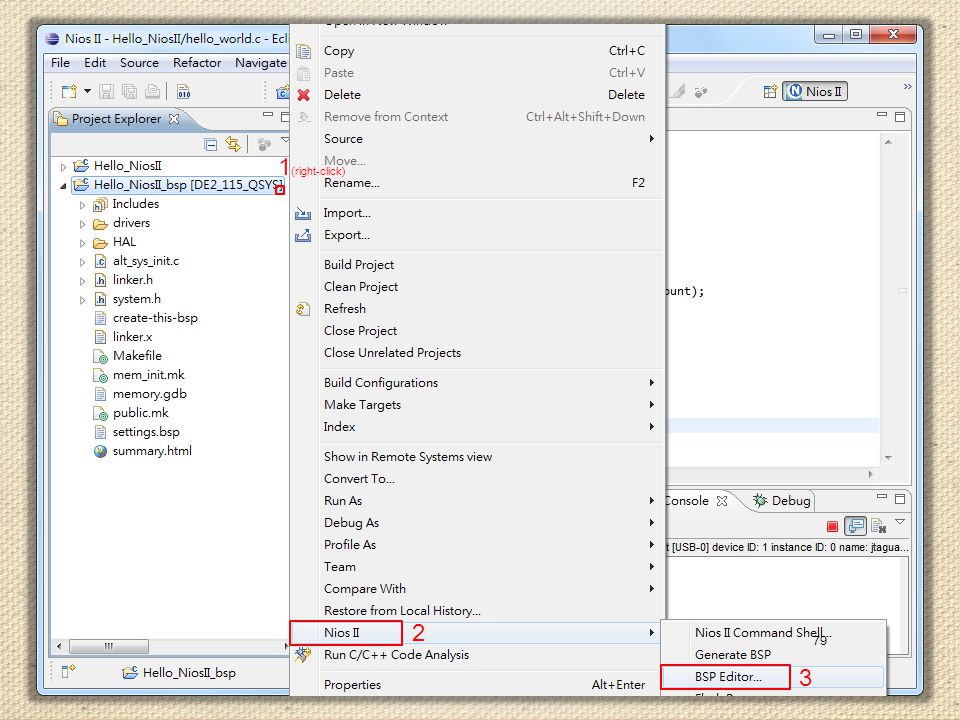
Task: Open Run As submenu
Action: click(x=478, y=501)
